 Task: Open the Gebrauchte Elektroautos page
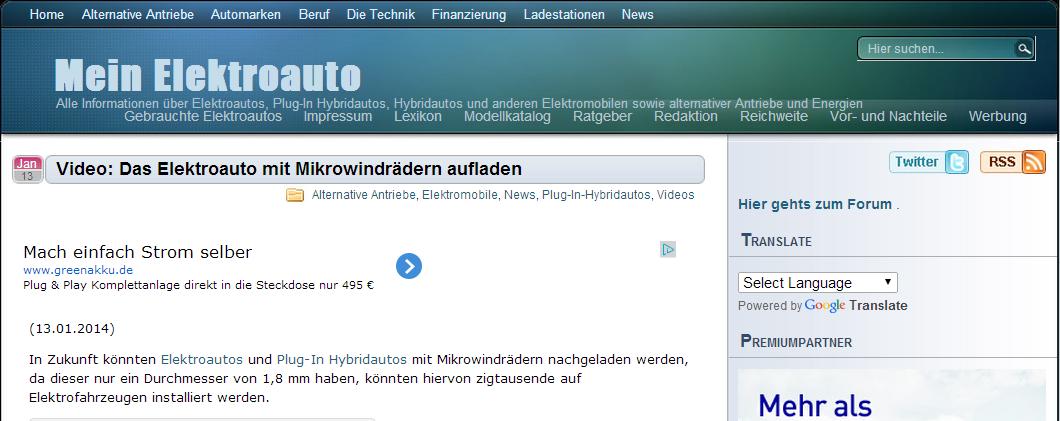pyautogui.click(x=203, y=116)
